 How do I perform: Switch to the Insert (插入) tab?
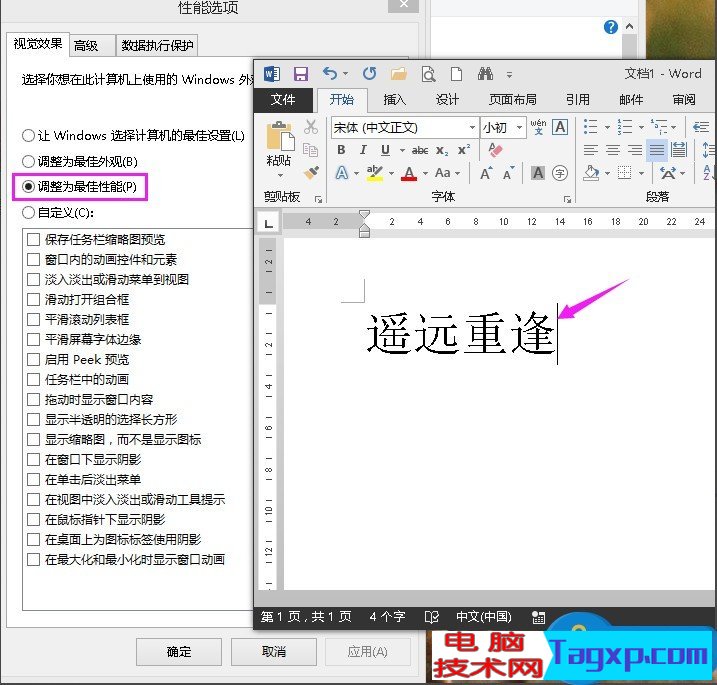point(395,99)
